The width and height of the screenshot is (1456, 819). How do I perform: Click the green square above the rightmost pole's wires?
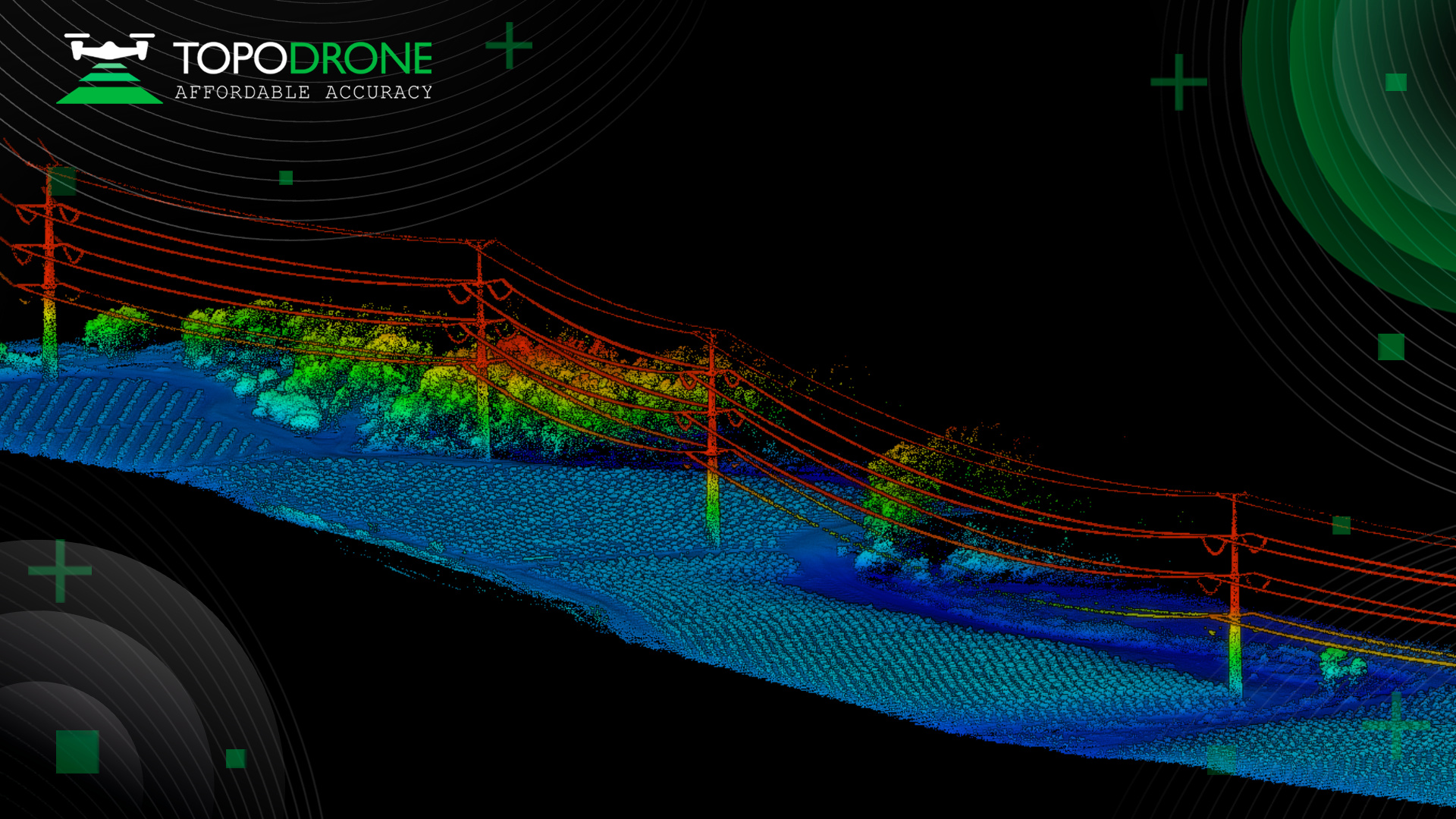1341,525
